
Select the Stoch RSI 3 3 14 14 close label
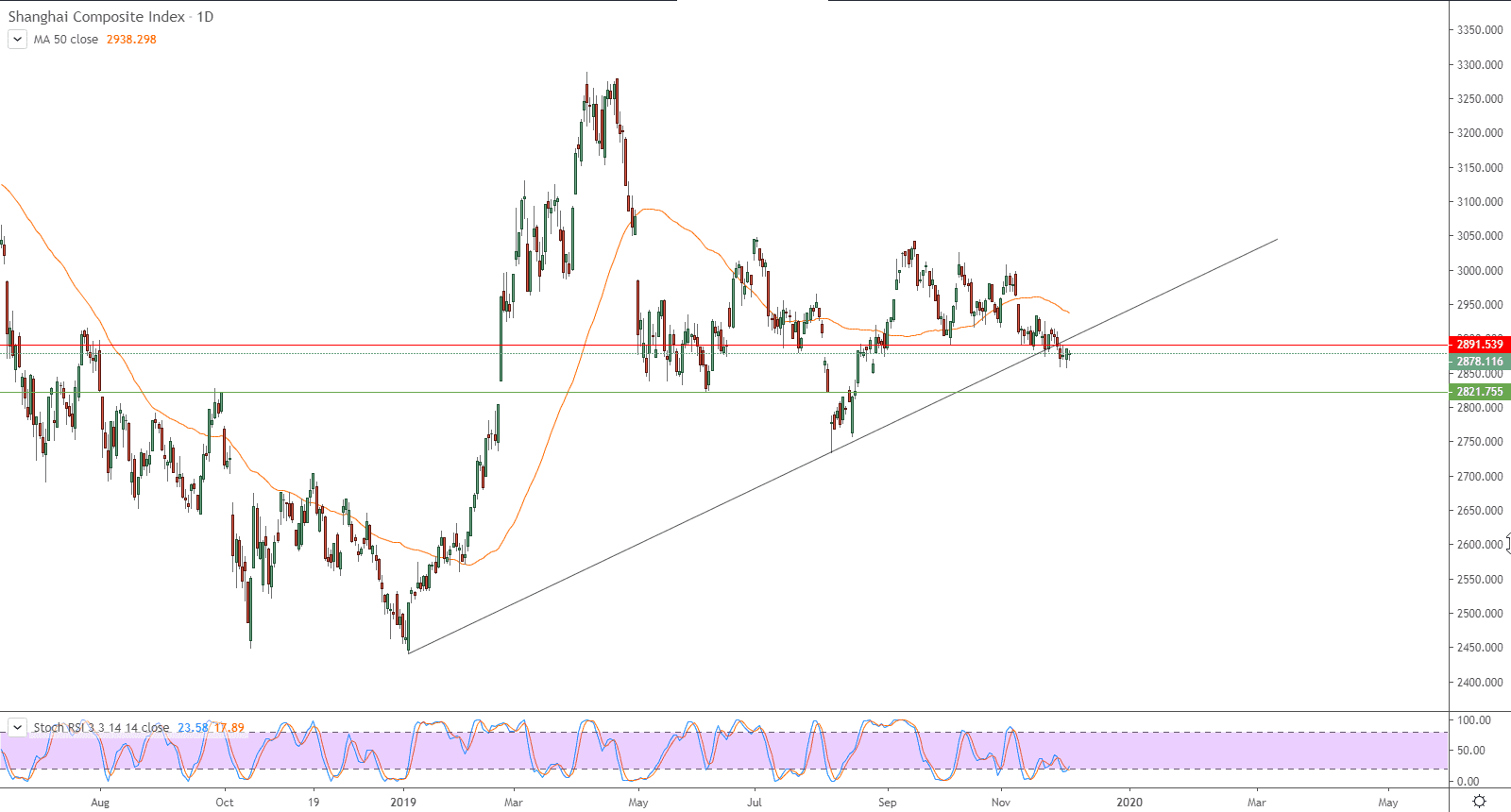[101, 728]
